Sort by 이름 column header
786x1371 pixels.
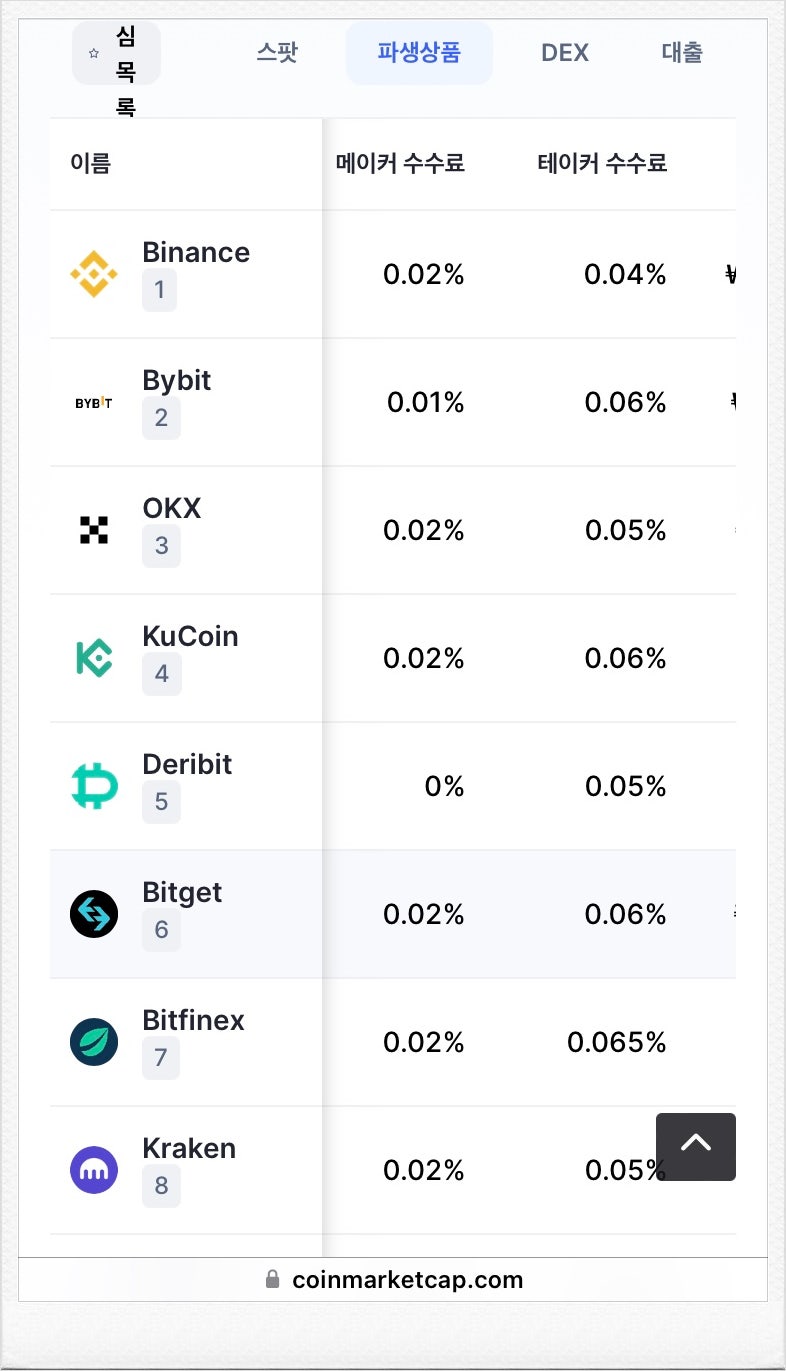(x=91, y=163)
